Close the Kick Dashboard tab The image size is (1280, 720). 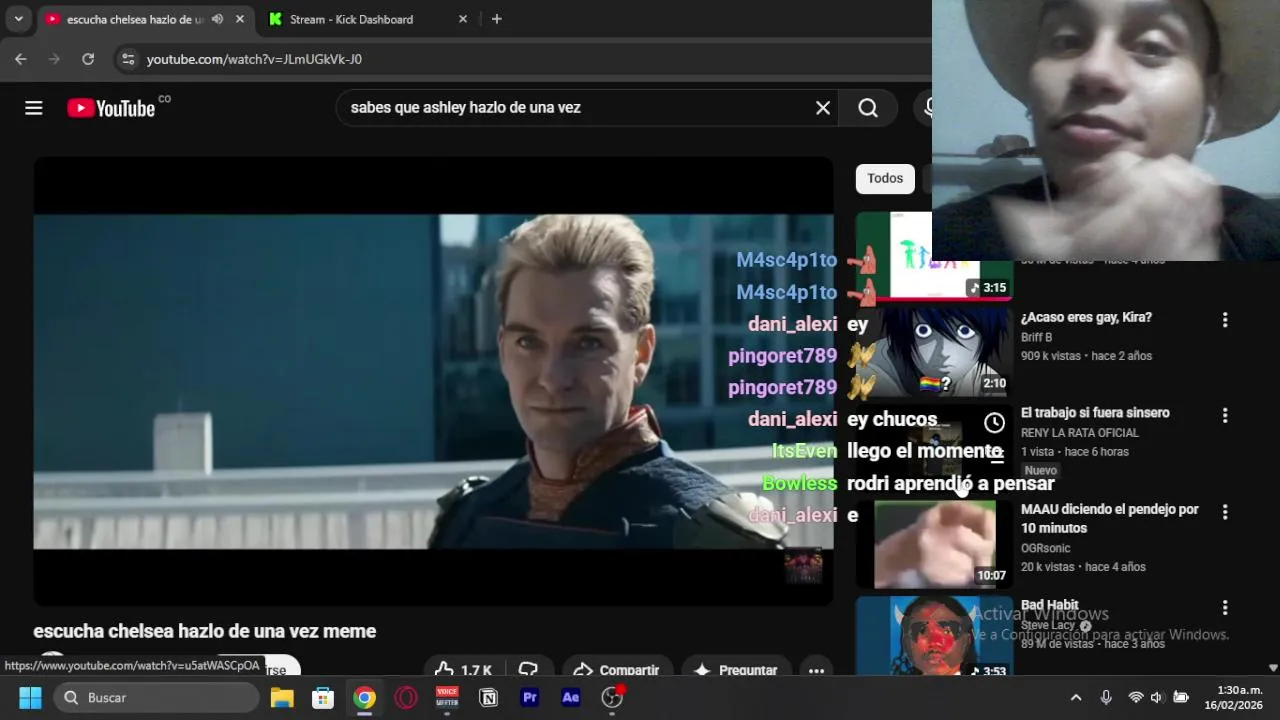[462, 19]
